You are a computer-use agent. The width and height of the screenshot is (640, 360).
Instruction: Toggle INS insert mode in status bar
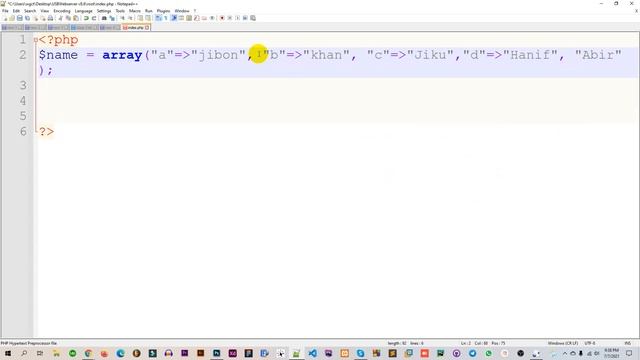[627, 343]
